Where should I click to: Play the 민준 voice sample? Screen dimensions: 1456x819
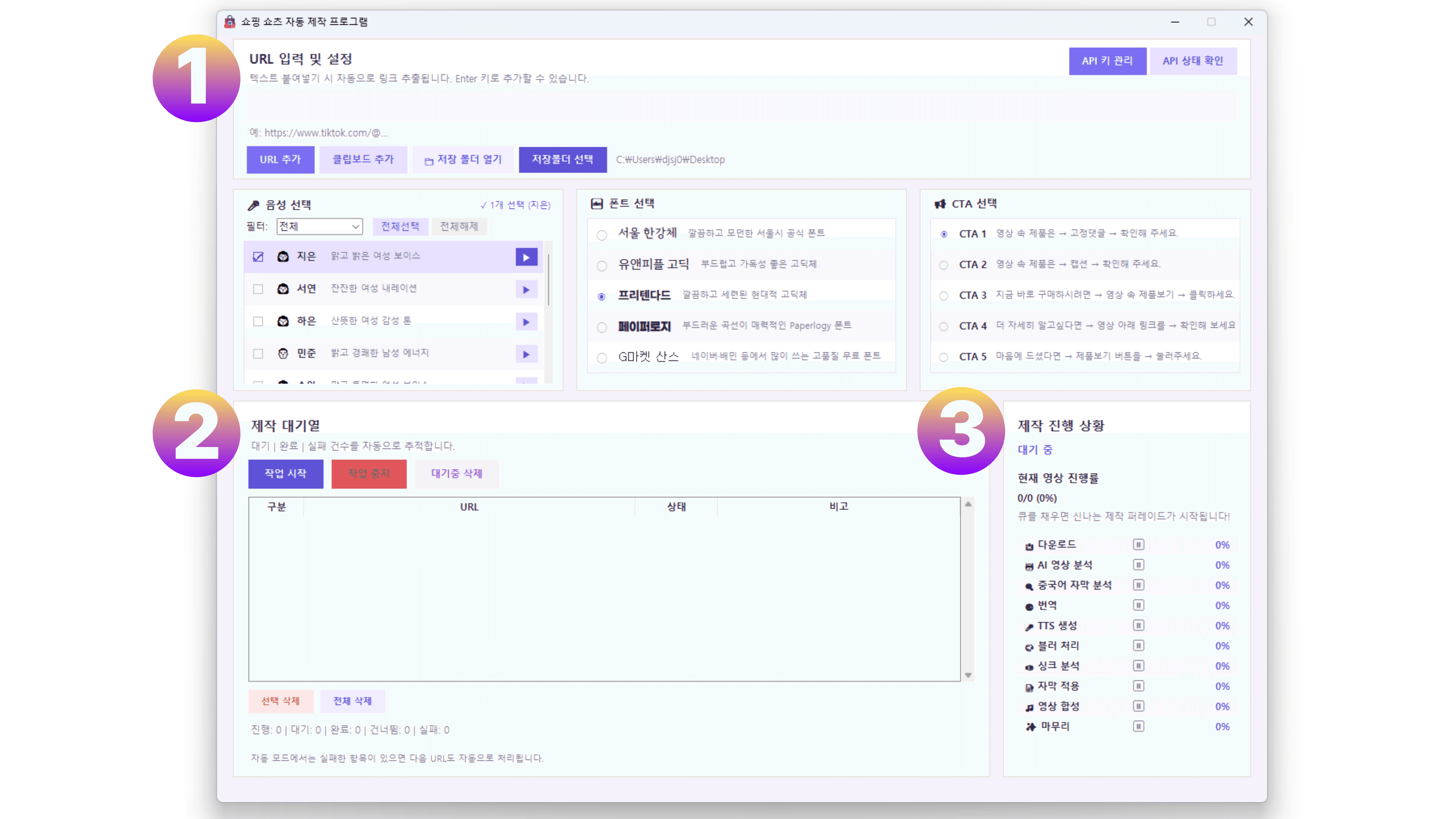click(526, 355)
